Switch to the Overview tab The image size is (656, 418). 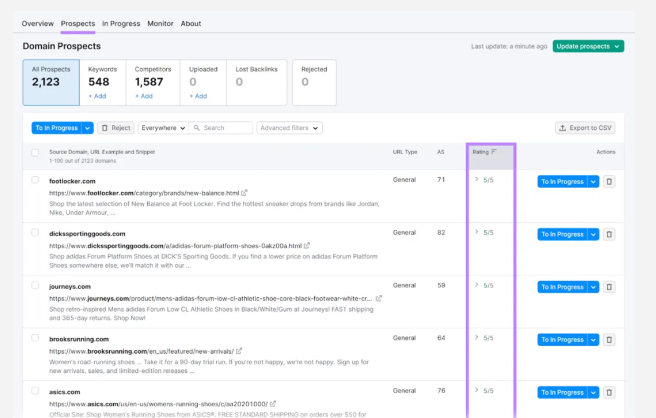pyautogui.click(x=38, y=24)
